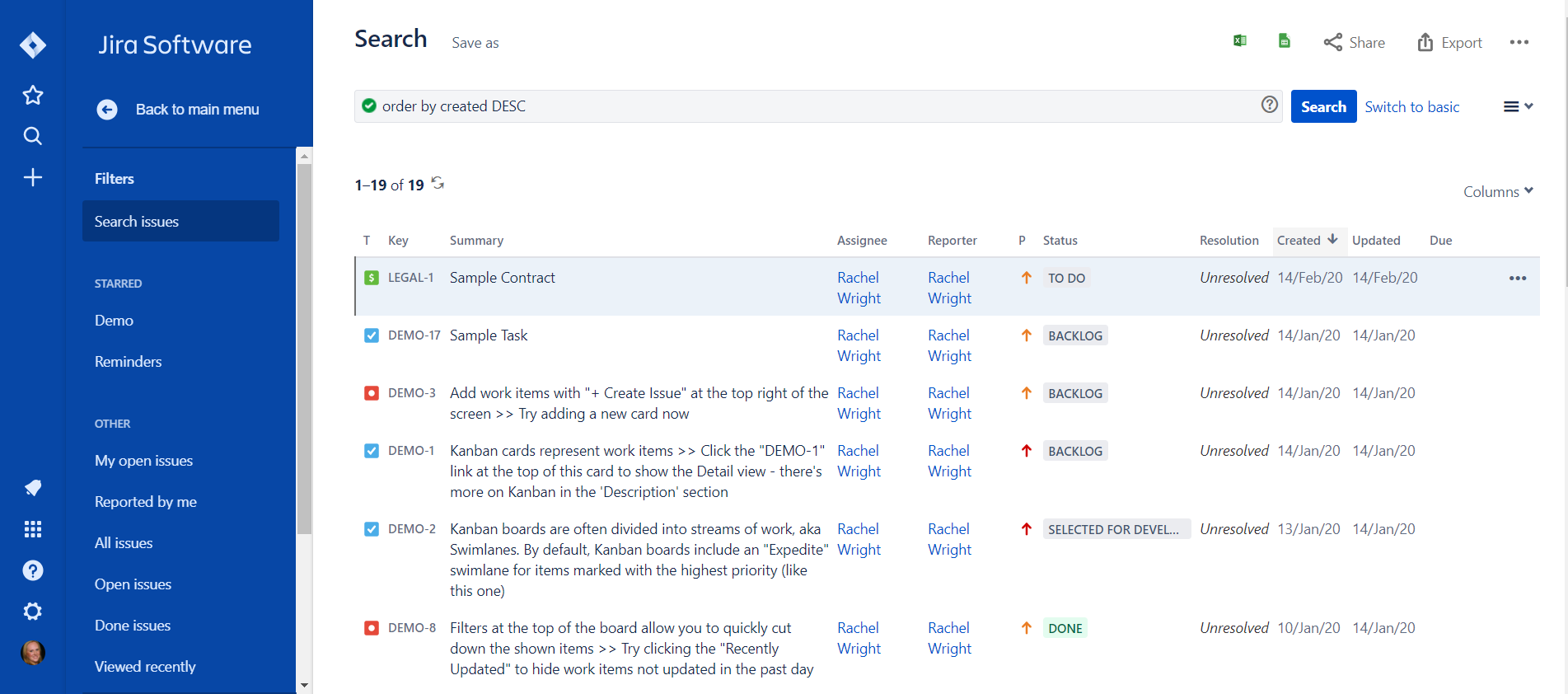Open in Google Sheets icon
Viewport: 1568px width, 694px height.
(x=1284, y=40)
